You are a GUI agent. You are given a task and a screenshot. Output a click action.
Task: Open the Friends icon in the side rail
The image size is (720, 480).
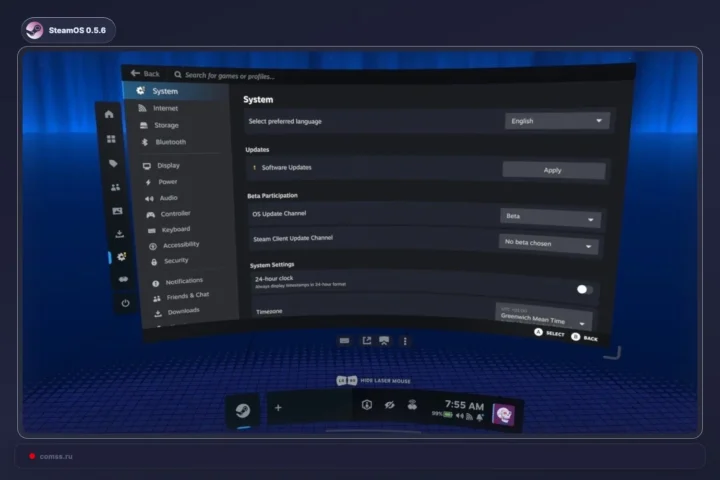[115, 187]
